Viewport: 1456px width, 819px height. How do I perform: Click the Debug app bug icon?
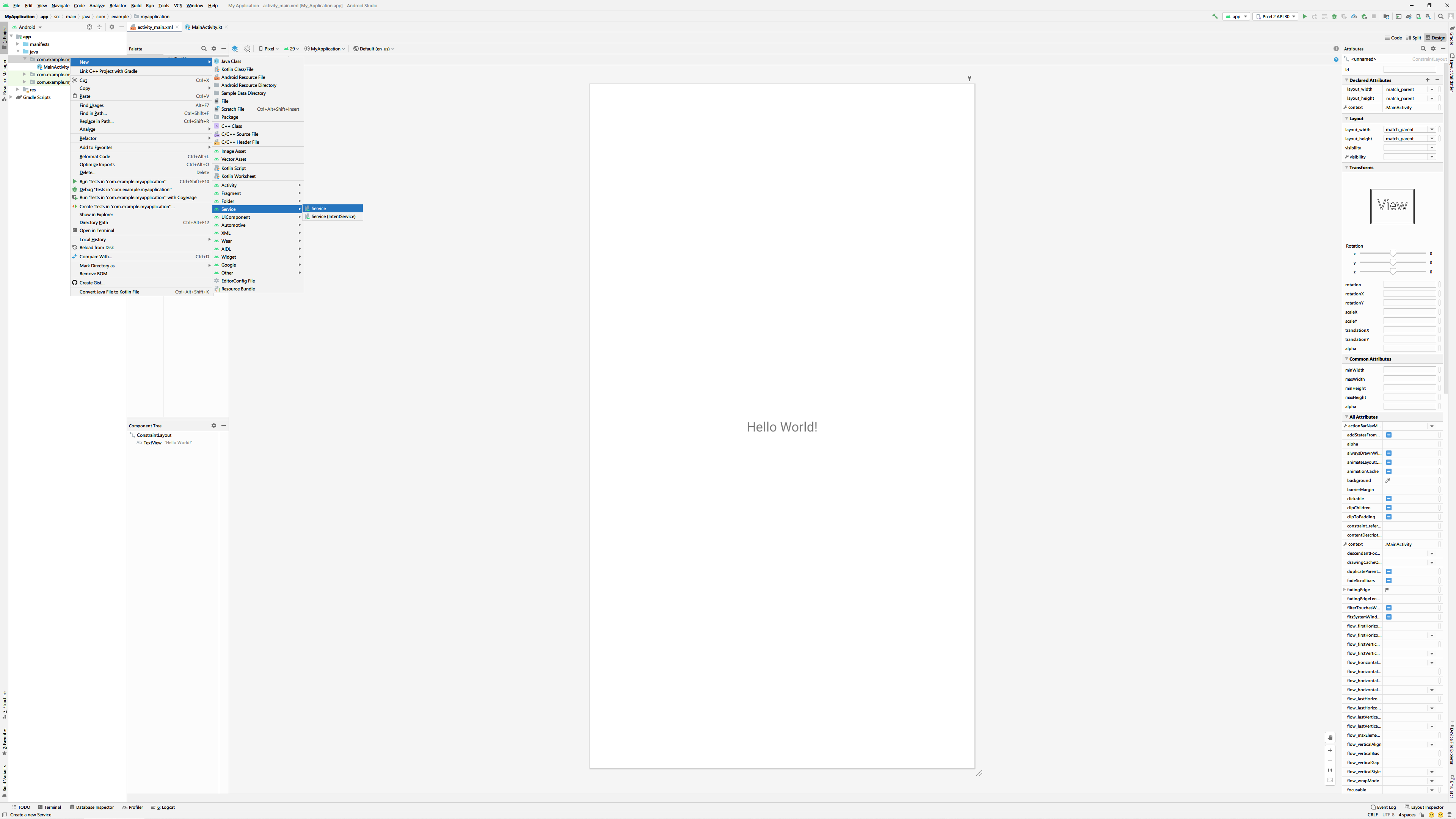point(1335,16)
